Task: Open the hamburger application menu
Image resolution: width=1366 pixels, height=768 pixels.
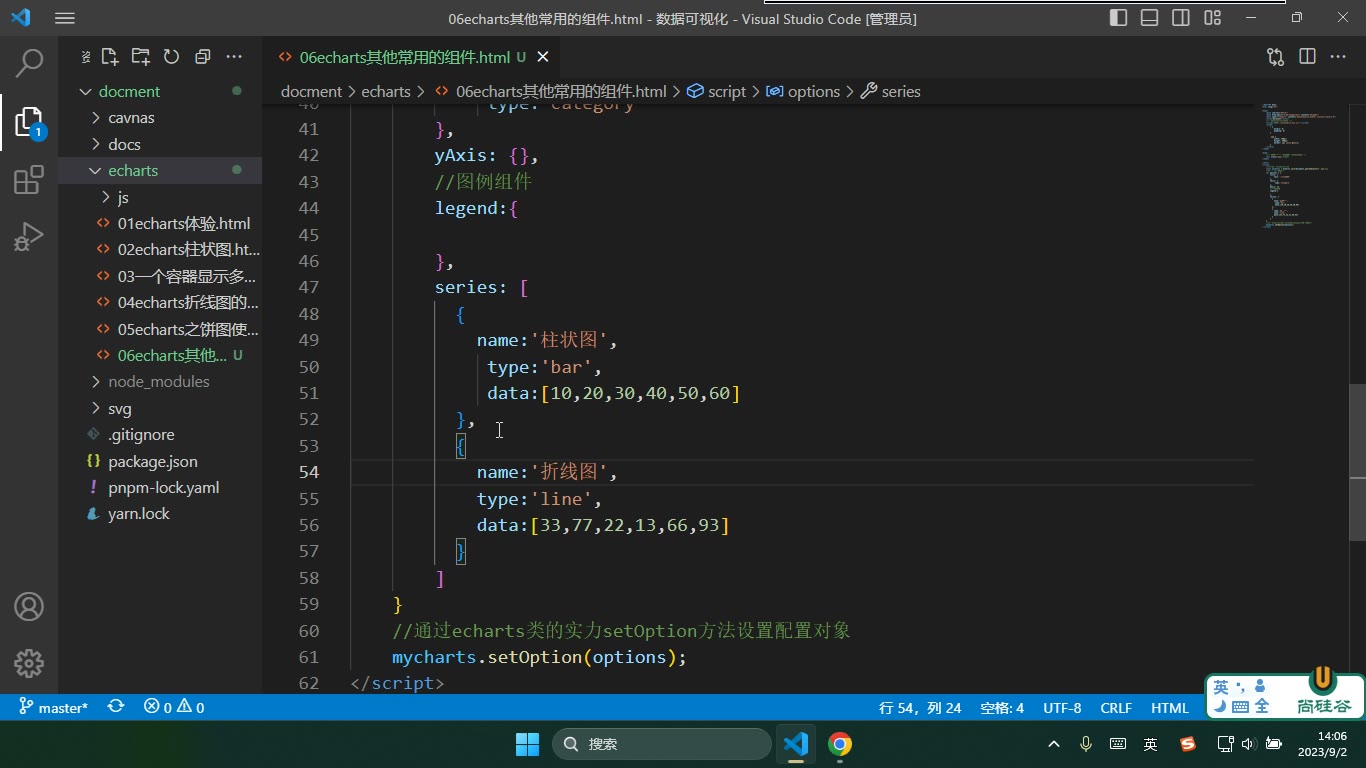Action: pyautogui.click(x=64, y=18)
